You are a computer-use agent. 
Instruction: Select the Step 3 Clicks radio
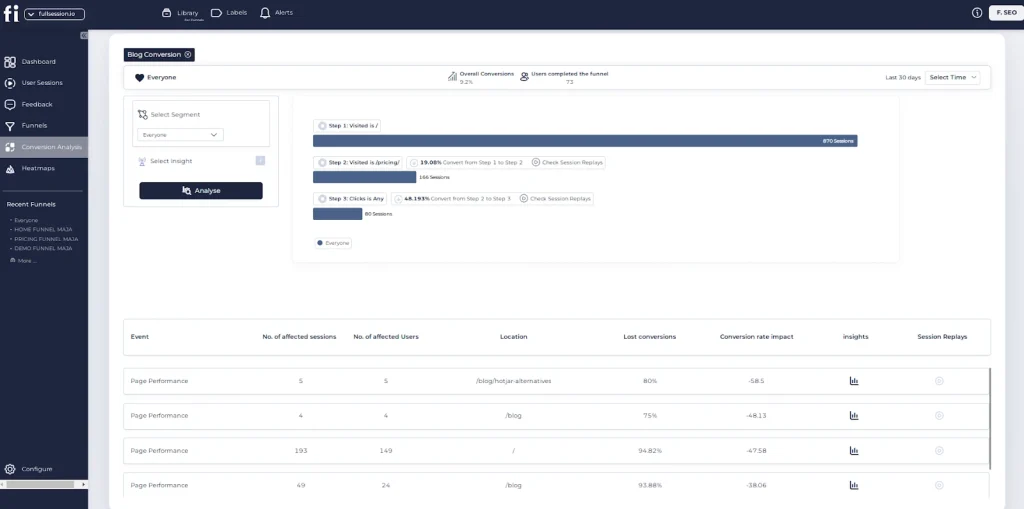322,199
